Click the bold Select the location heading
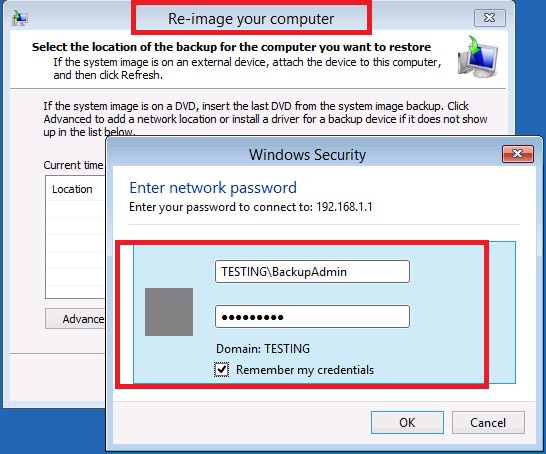 (x=231, y=47)
